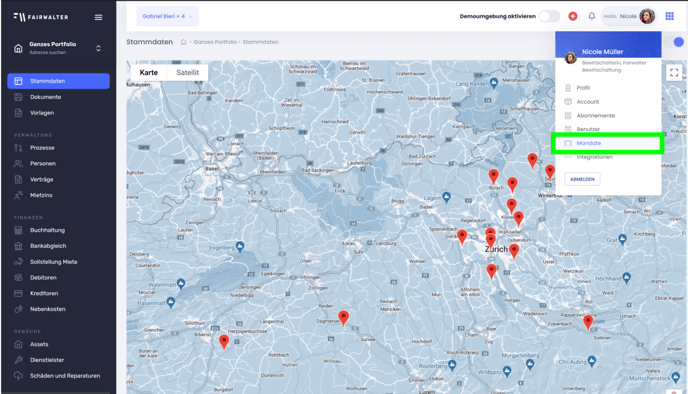Viewport: 688px width, 394px height.
Task: Collapse sidebar with hamburger menu icon
Action: 98,17
